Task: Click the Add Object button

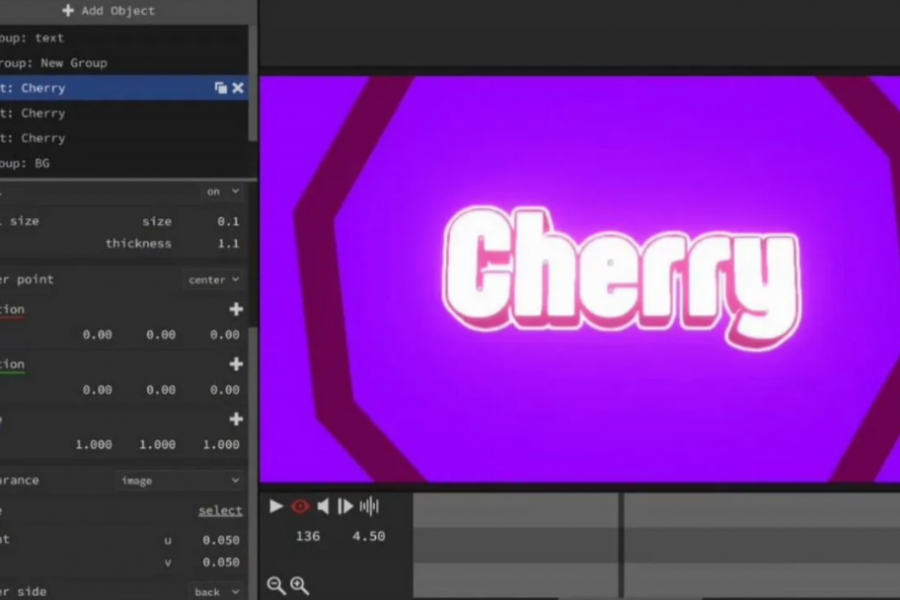Action: 108,10
